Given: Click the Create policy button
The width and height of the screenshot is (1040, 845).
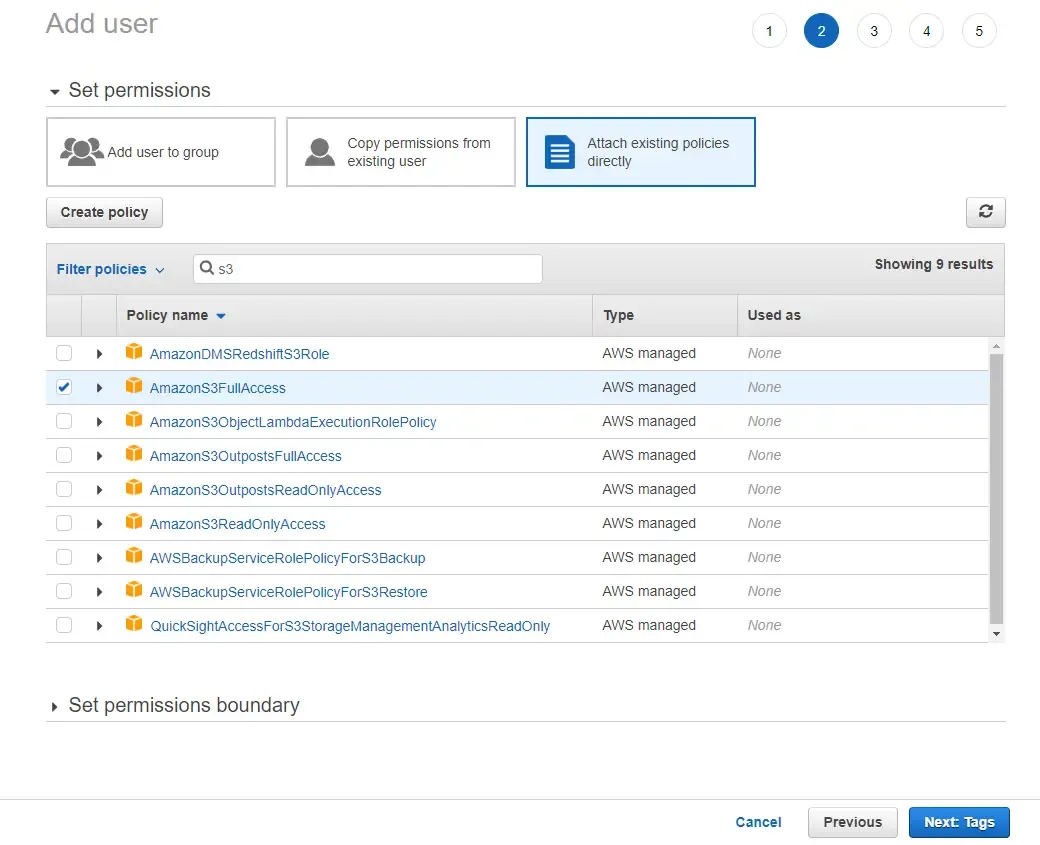Looking at the screenshot, I should 104,212.
